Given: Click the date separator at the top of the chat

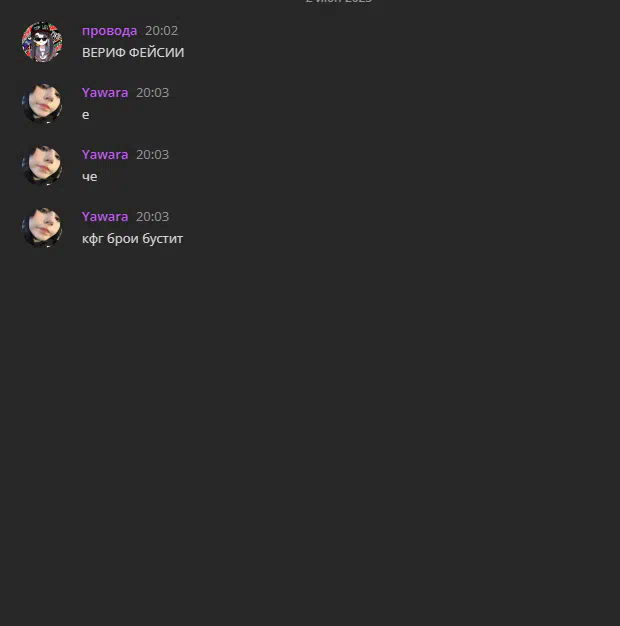Looking at the screenshot, I should point(339,1).
